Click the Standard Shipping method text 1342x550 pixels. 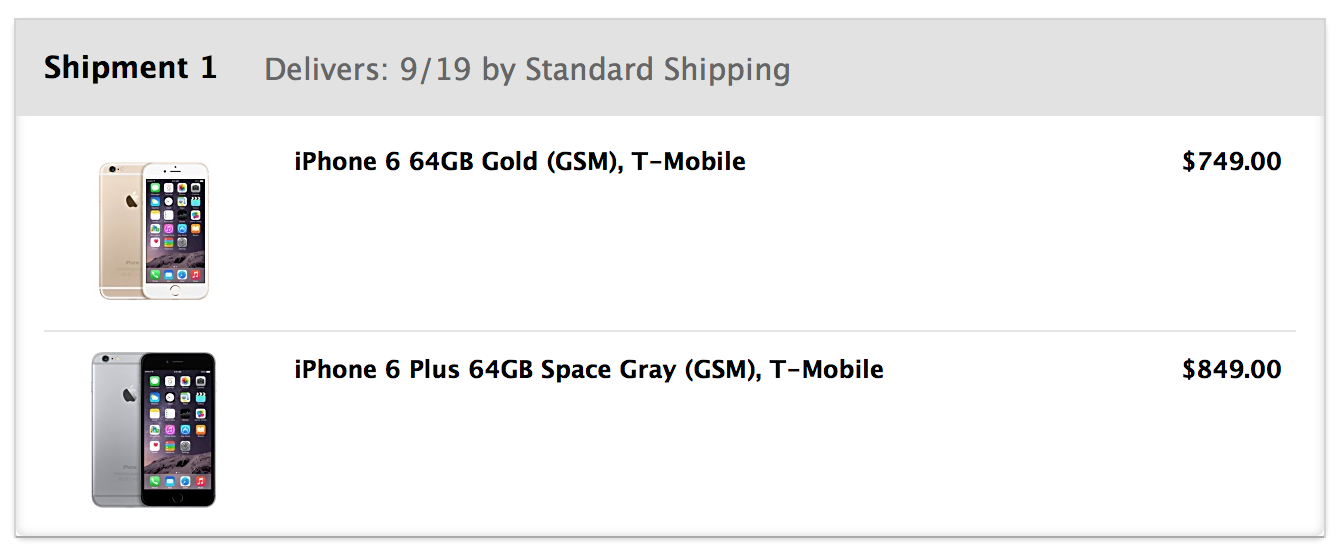pos(658,70)
